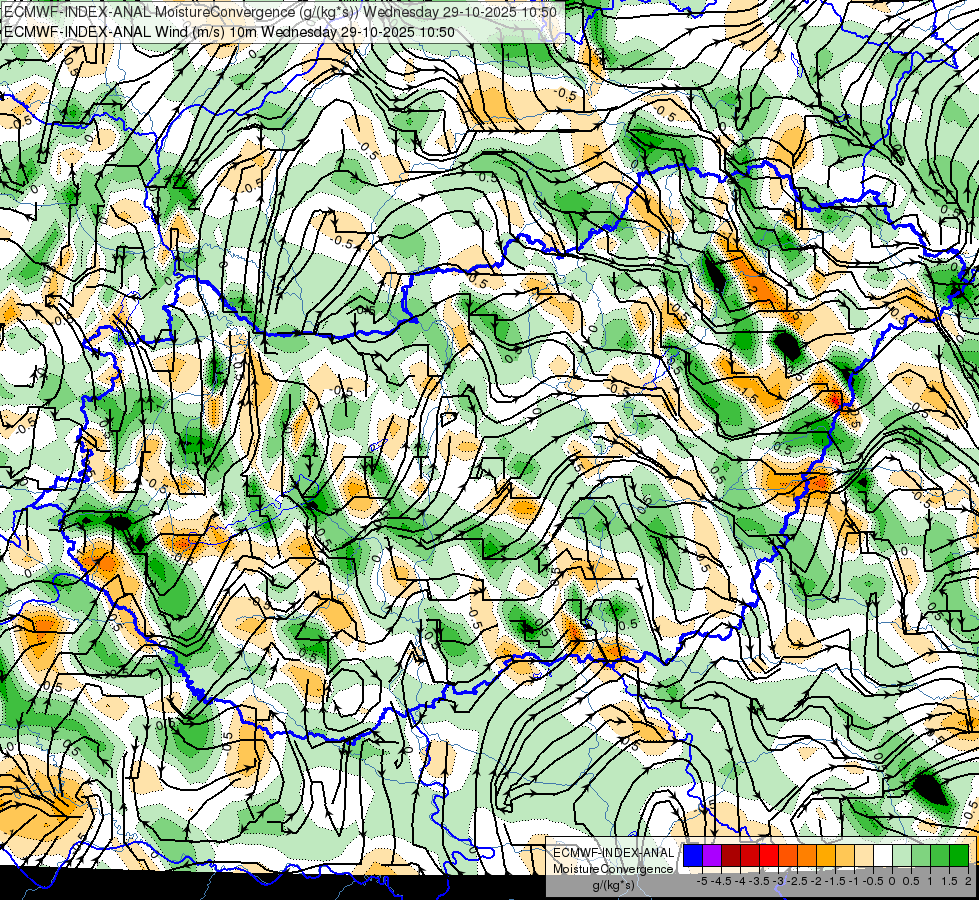Click the '-1.5' legend tick label
979x900 pixels.
835,881
